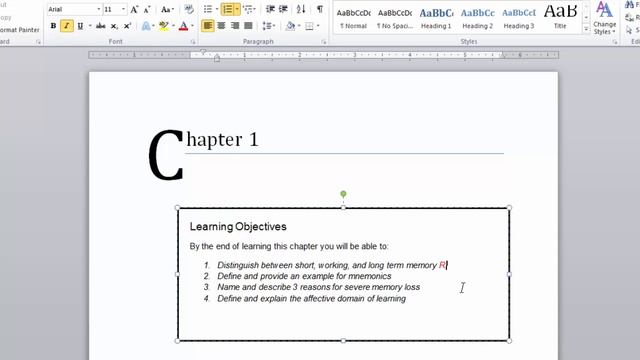Viewport: 640px width, 360px height.
Task: Click the Borders icon
Action: coord(309,26)
